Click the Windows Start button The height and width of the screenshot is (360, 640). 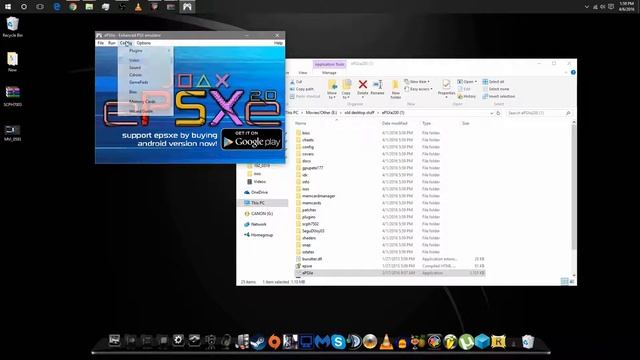pyautogui.click(x=8, y=7)
